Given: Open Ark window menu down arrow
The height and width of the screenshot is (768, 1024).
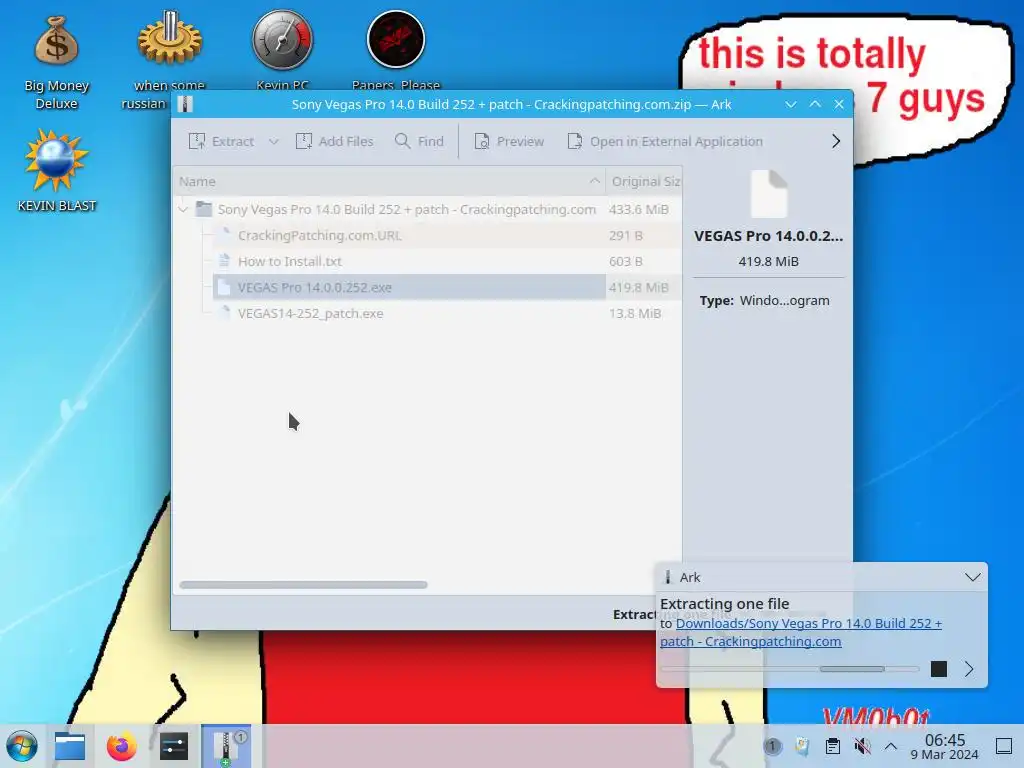Looking at the screenshot, I should [x=791, y=104].
